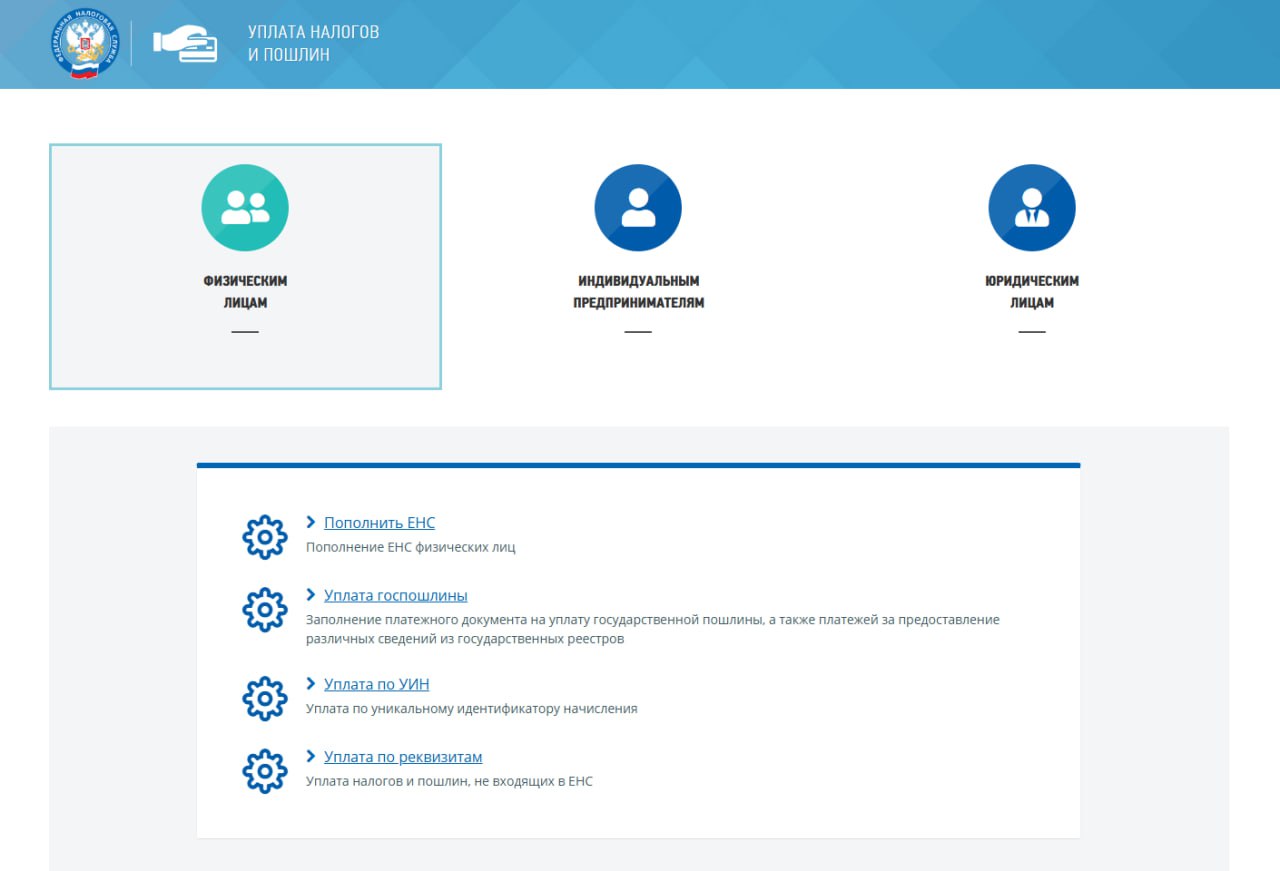Click chevron arrow before Уплата по УИН
This screenshot has width=1280, height=871.
point(311,685)
